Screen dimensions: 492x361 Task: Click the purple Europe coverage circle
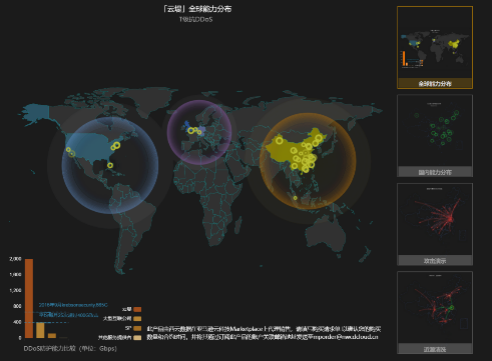tap(199, 132)
